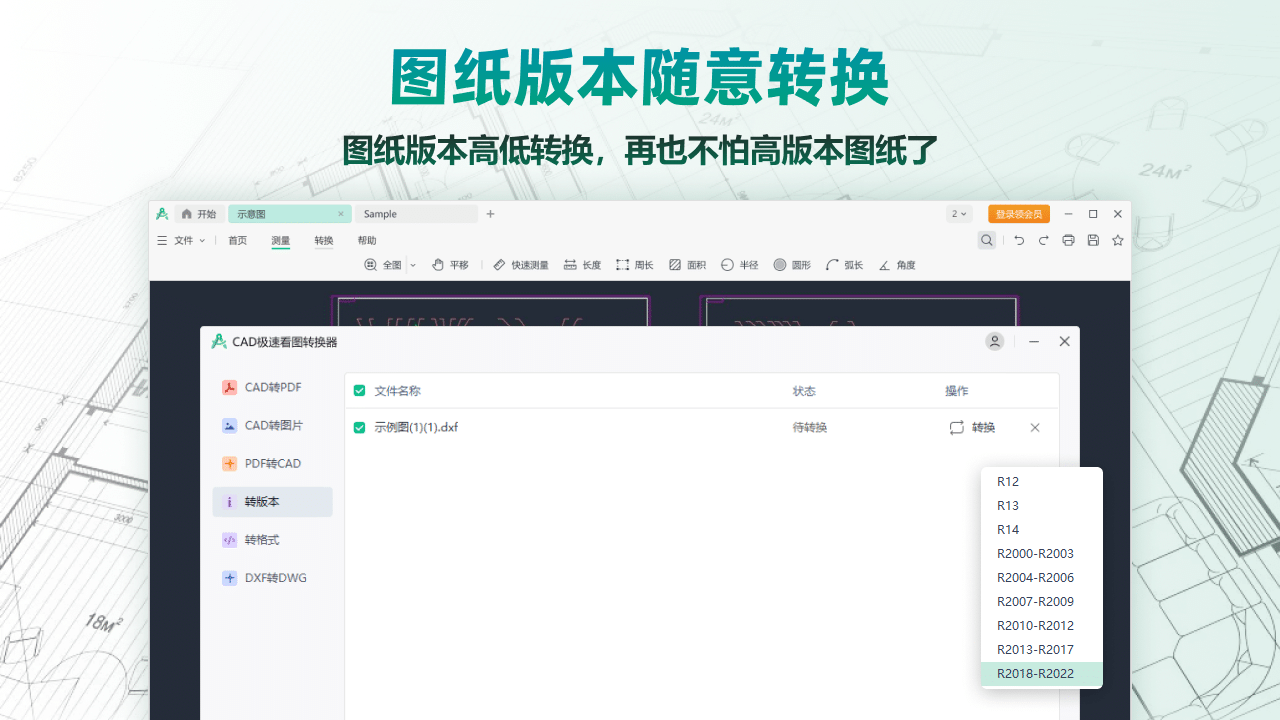Toggle the select-all checkbox beside 文件名称
Screen dimensions: 1280x720
(x=360, y=391)
